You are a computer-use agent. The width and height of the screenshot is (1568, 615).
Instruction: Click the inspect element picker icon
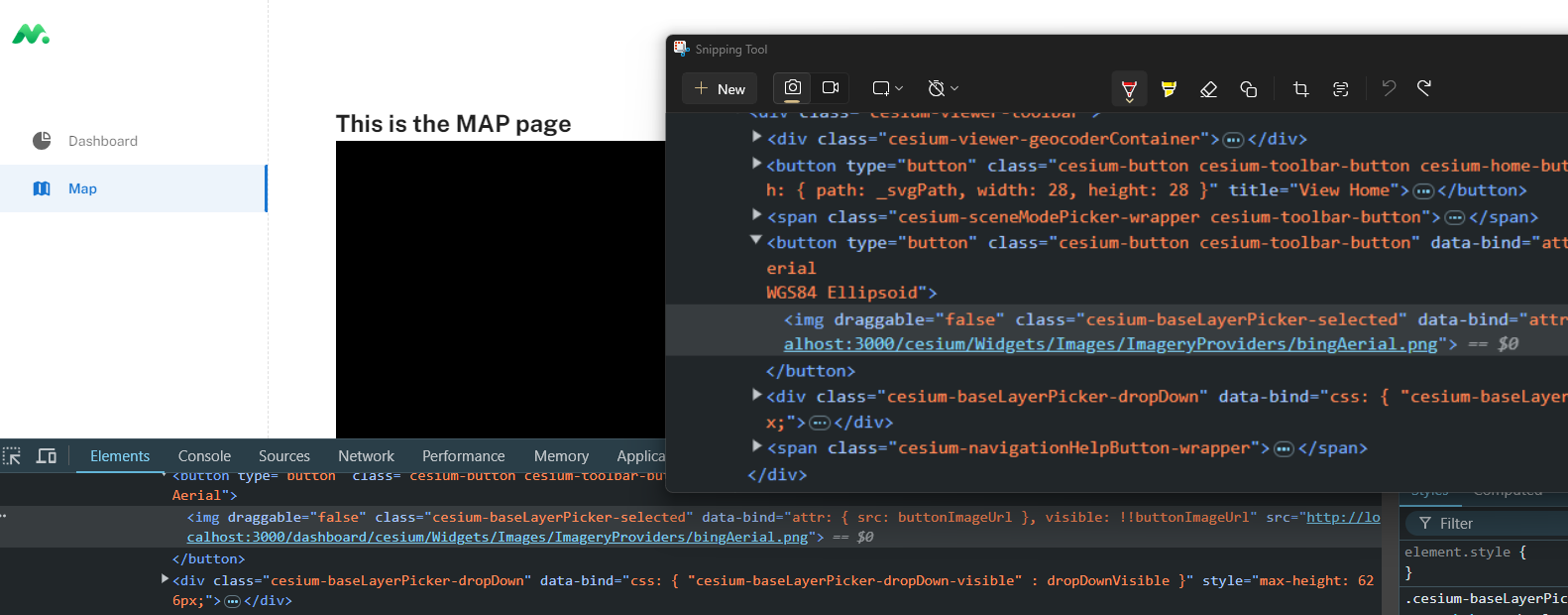pyautogui.click(x=12, y=456)
